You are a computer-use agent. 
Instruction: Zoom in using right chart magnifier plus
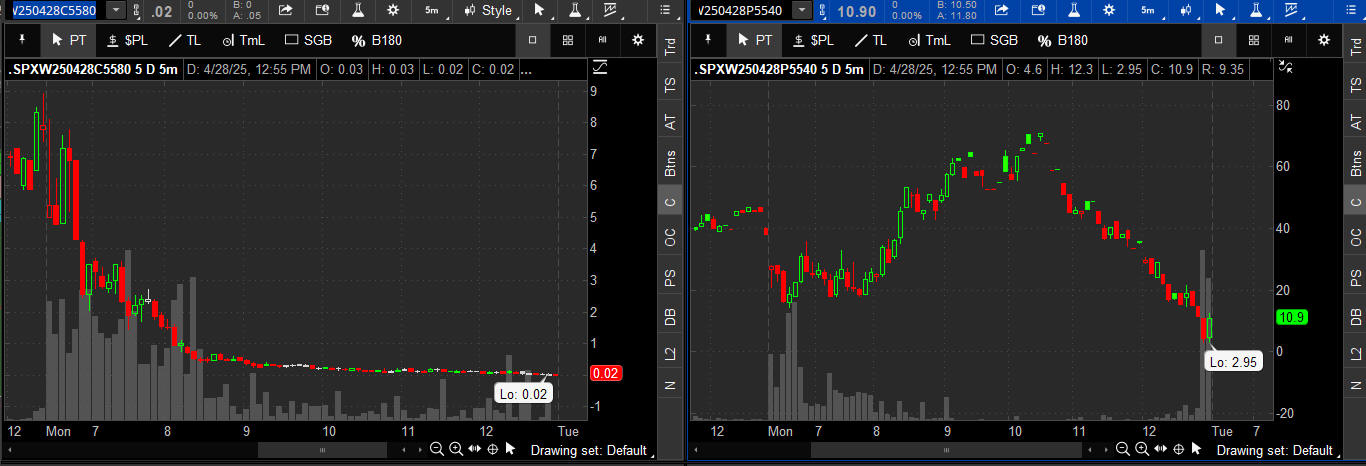click(x=1142, y=450)
